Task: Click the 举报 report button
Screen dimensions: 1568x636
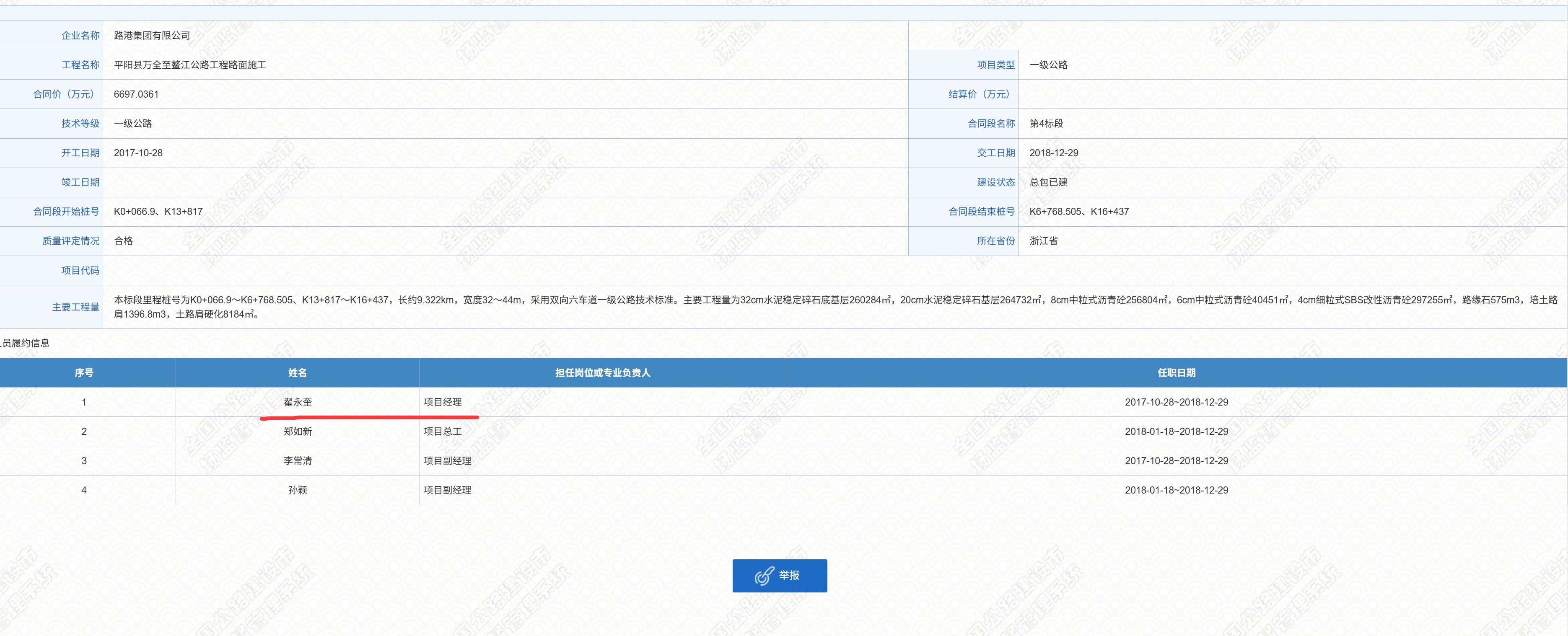Action: pos(779,575)
